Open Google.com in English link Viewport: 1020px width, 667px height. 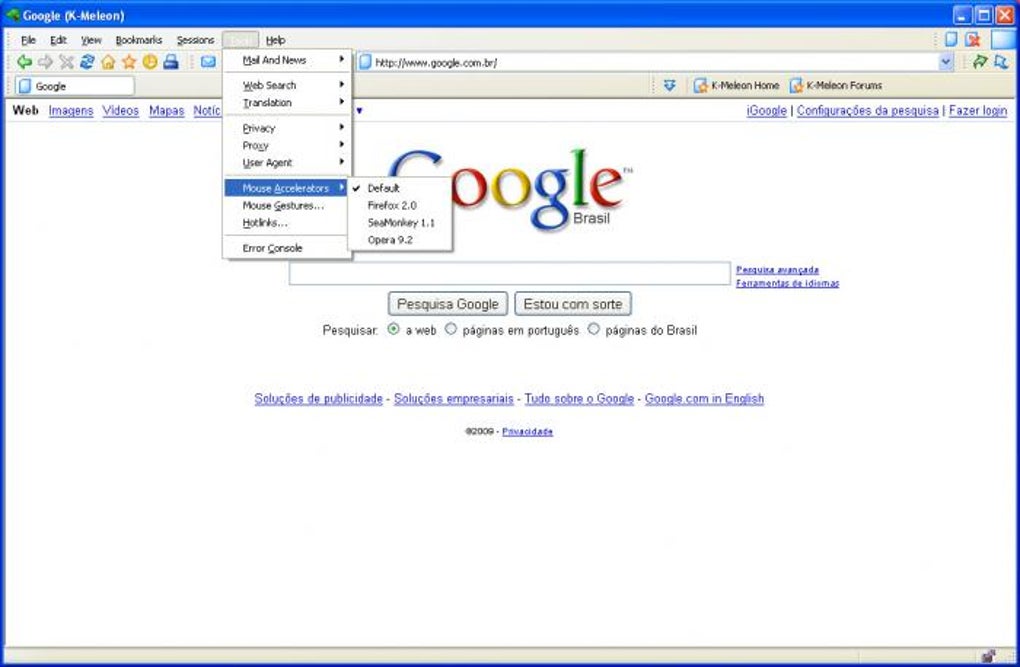click(x=704, y=398)
